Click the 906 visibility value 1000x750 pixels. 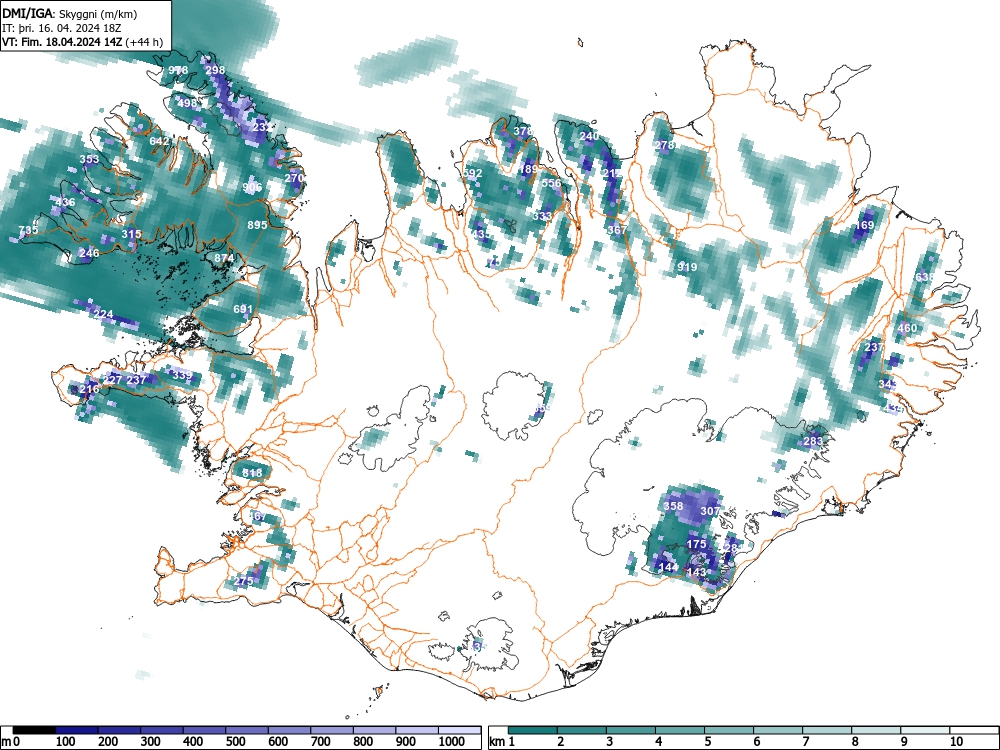pos(253,187)
